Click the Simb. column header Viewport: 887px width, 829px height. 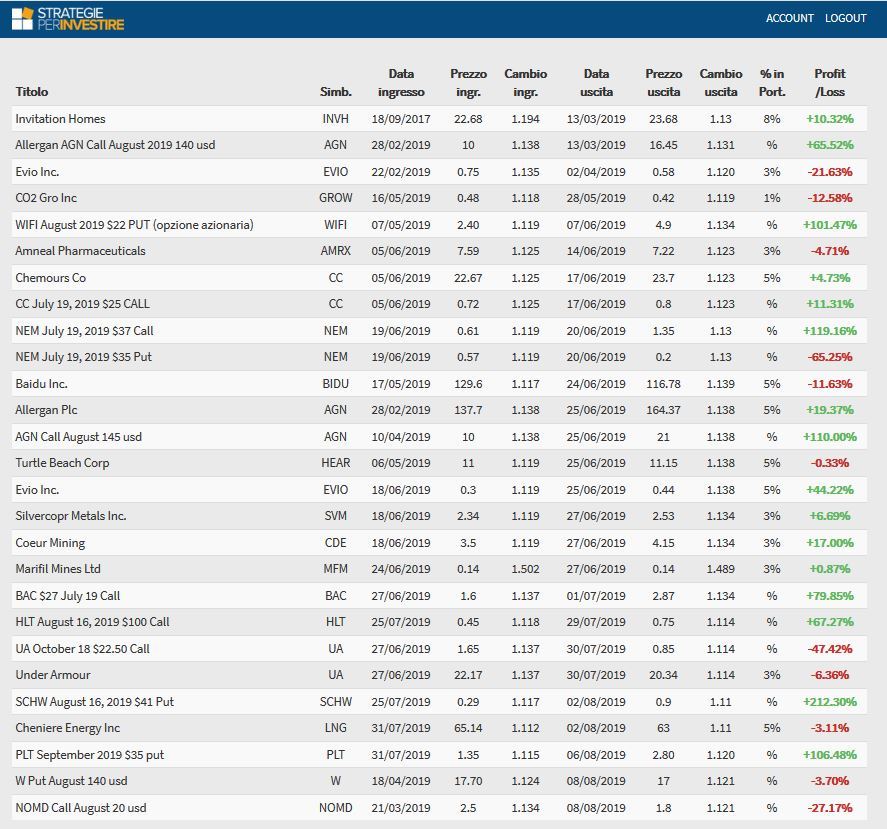(x=335, y=92)
